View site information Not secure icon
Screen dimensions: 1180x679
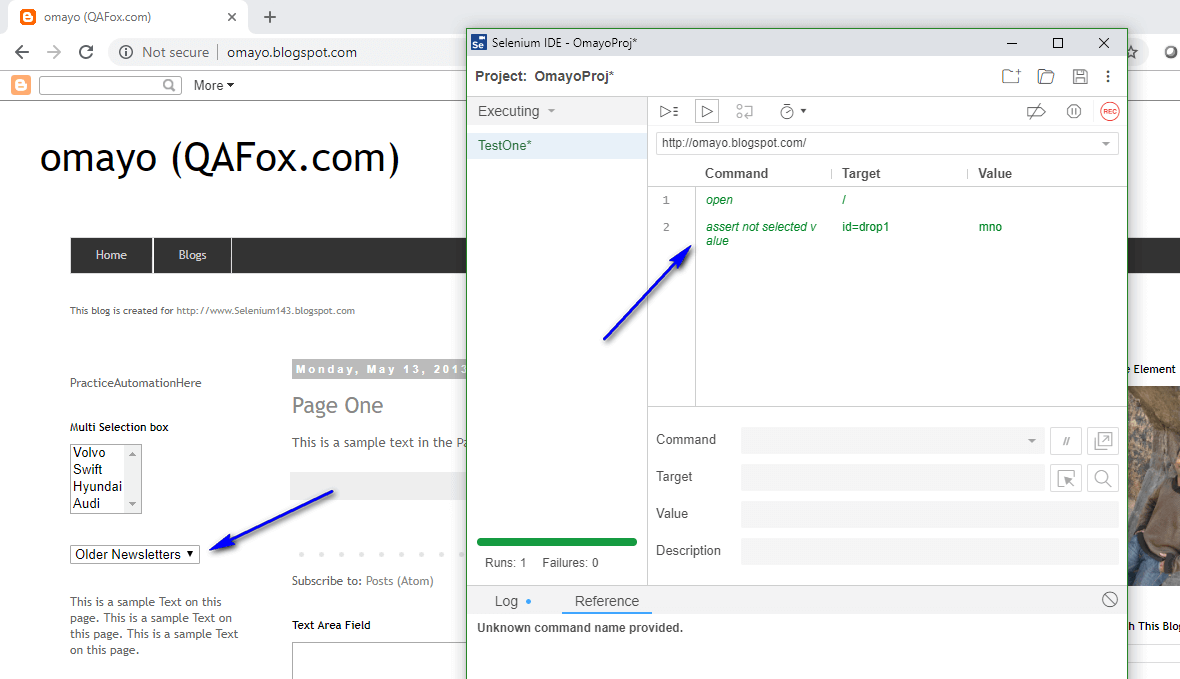[126, 52]
